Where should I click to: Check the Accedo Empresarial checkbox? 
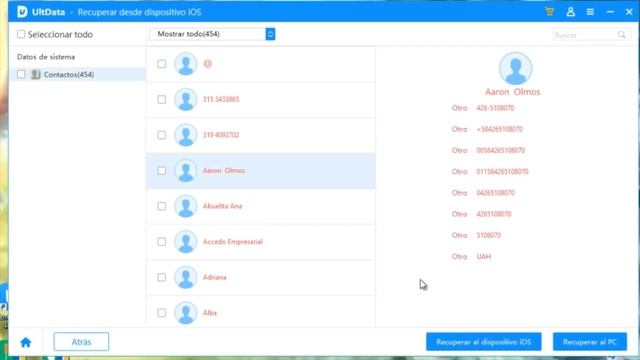coord(162,242)
